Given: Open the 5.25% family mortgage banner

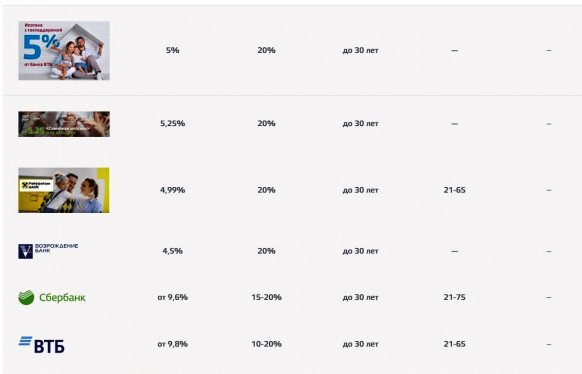Looking at the screenshot, I should tap(64, 124).
